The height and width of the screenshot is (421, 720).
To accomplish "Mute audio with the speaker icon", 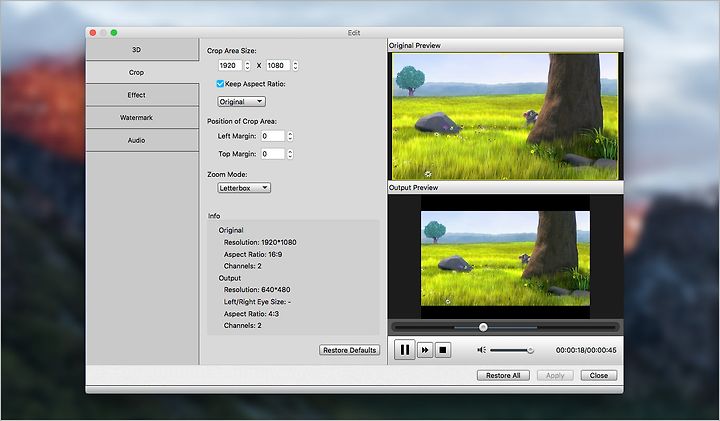I will tap(481, 350).
